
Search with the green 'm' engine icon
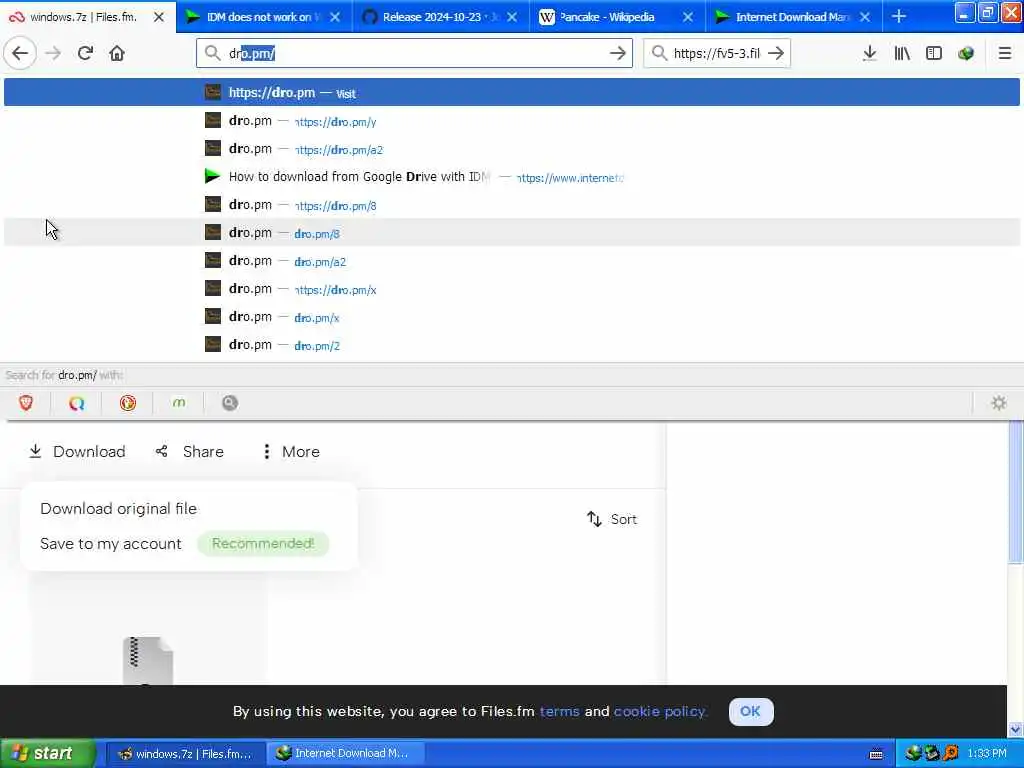[x=179, y=403]
